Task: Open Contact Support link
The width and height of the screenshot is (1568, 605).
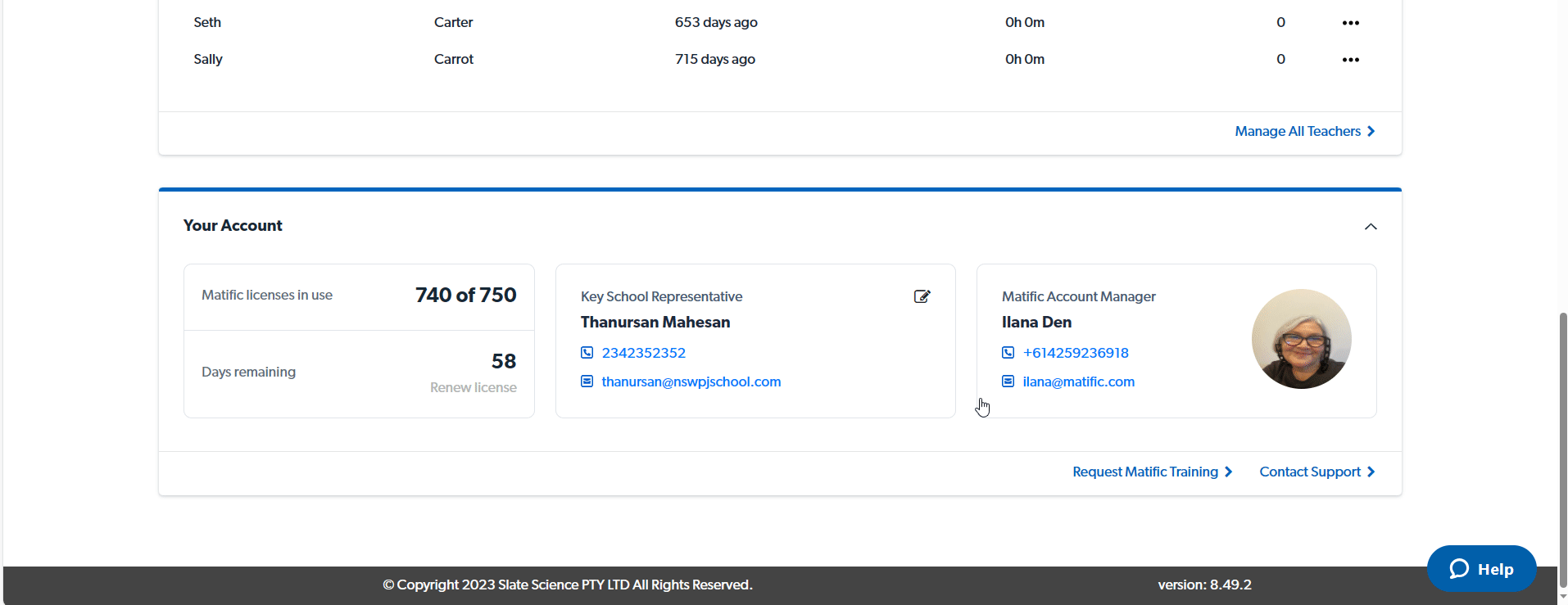Action: tap(1309, 472)
